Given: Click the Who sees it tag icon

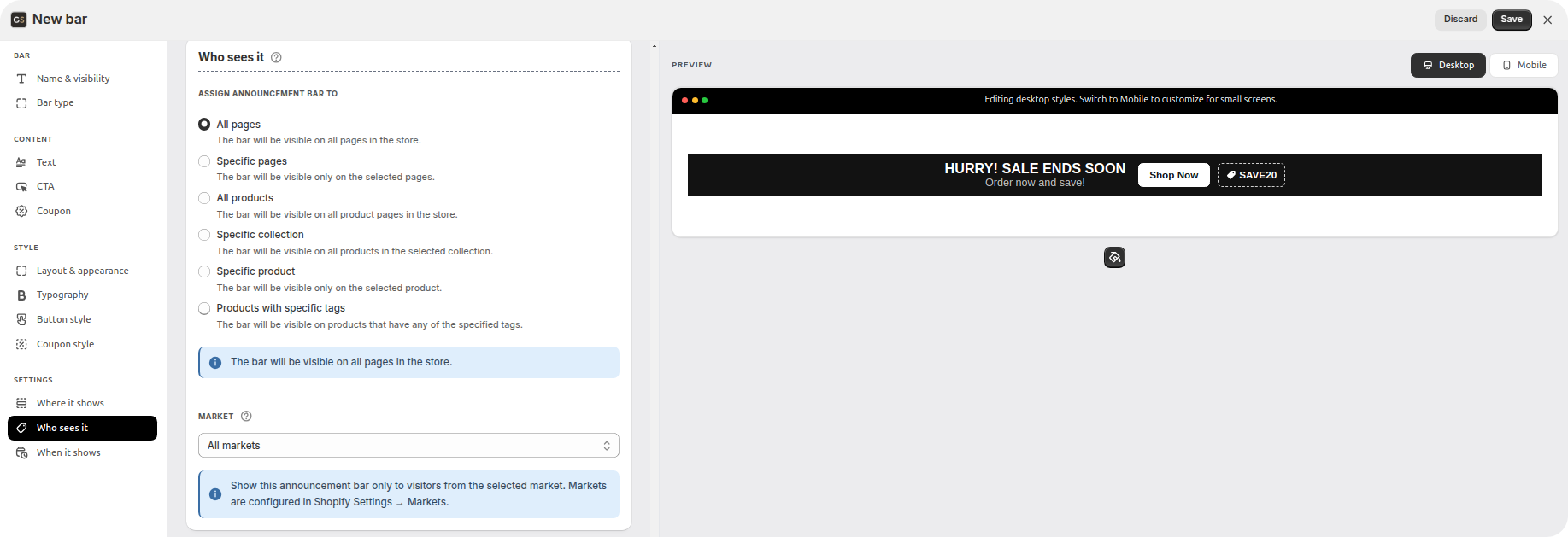Looking at the screenshot, I should coord(21,428).
